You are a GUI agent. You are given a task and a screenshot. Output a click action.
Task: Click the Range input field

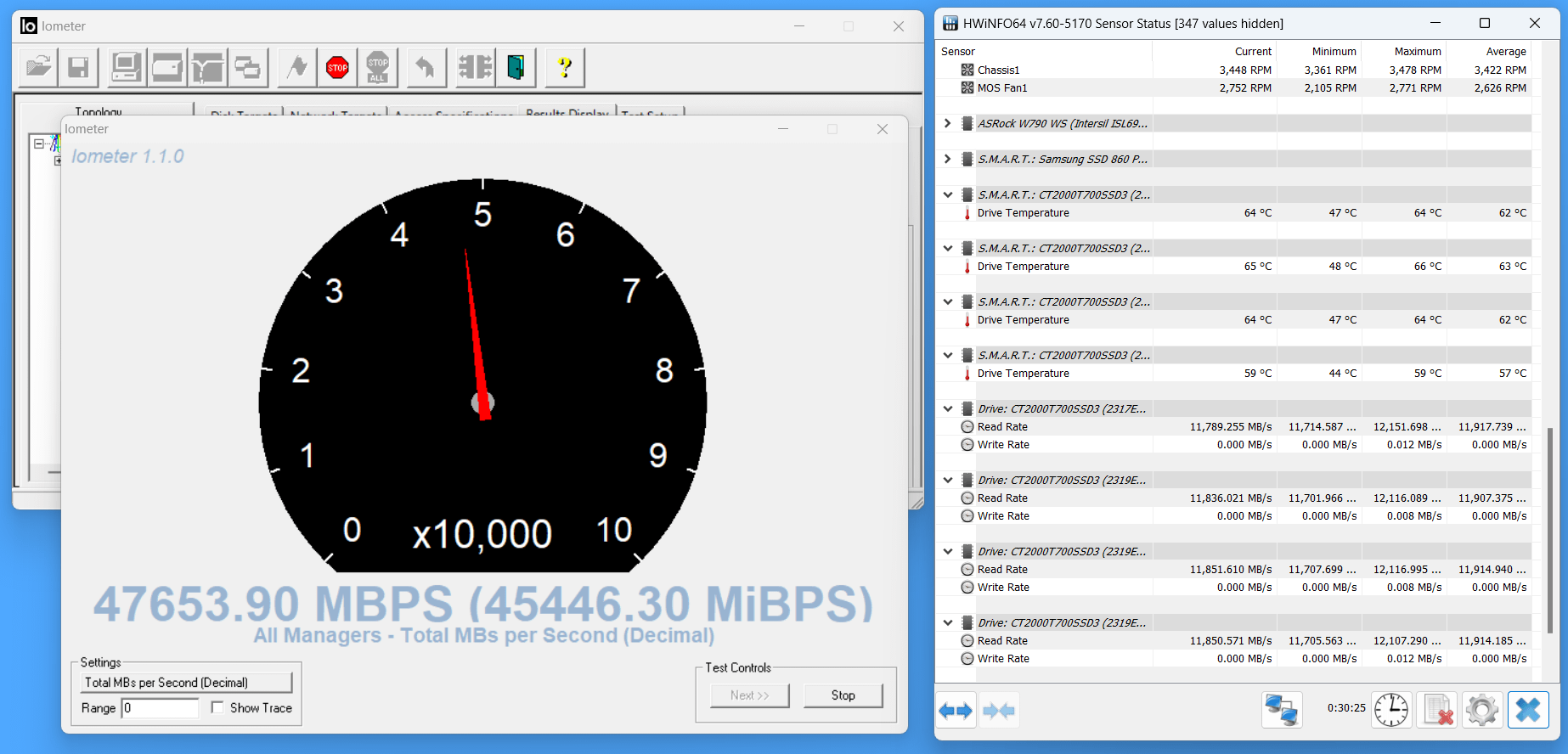161,707
